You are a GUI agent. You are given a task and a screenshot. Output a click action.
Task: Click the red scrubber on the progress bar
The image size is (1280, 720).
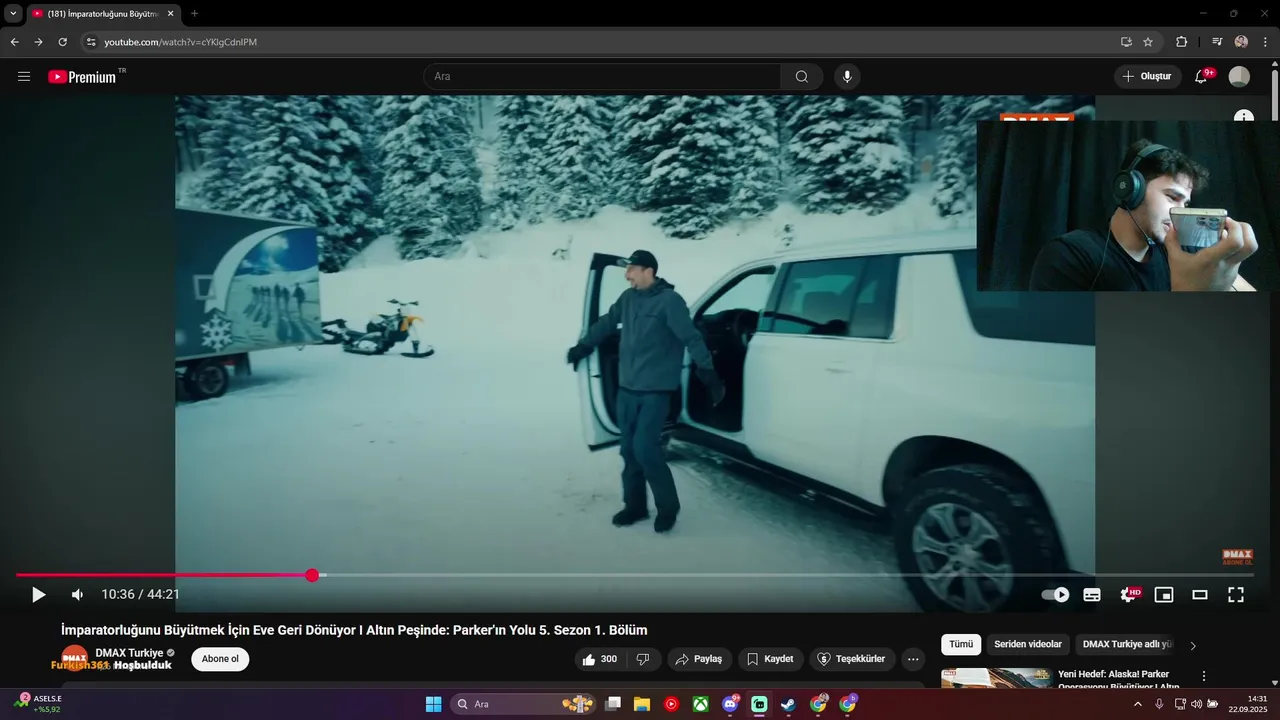tap(312, 575)
